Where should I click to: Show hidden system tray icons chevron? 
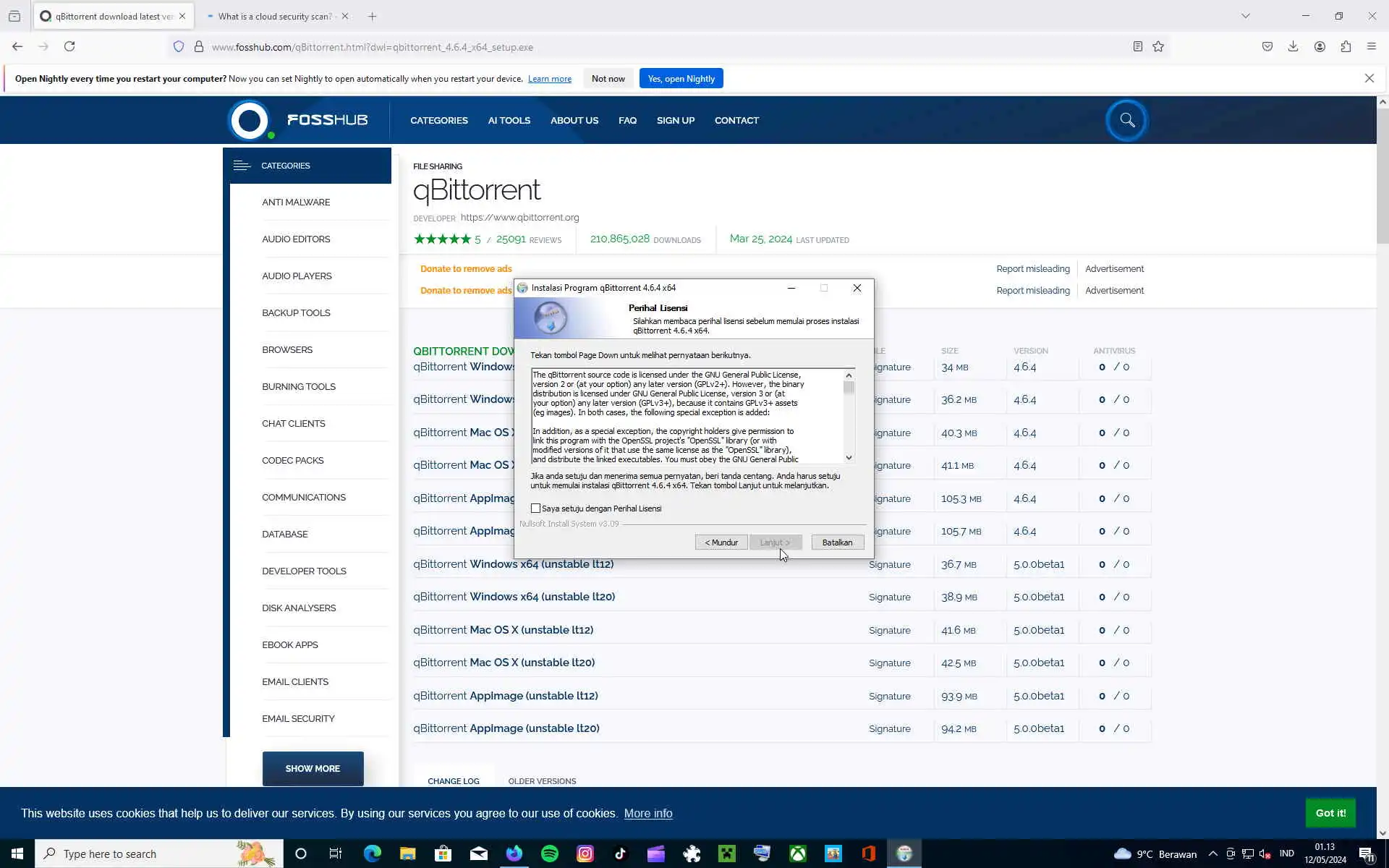pyautogui.click(x=1212, y=854)
